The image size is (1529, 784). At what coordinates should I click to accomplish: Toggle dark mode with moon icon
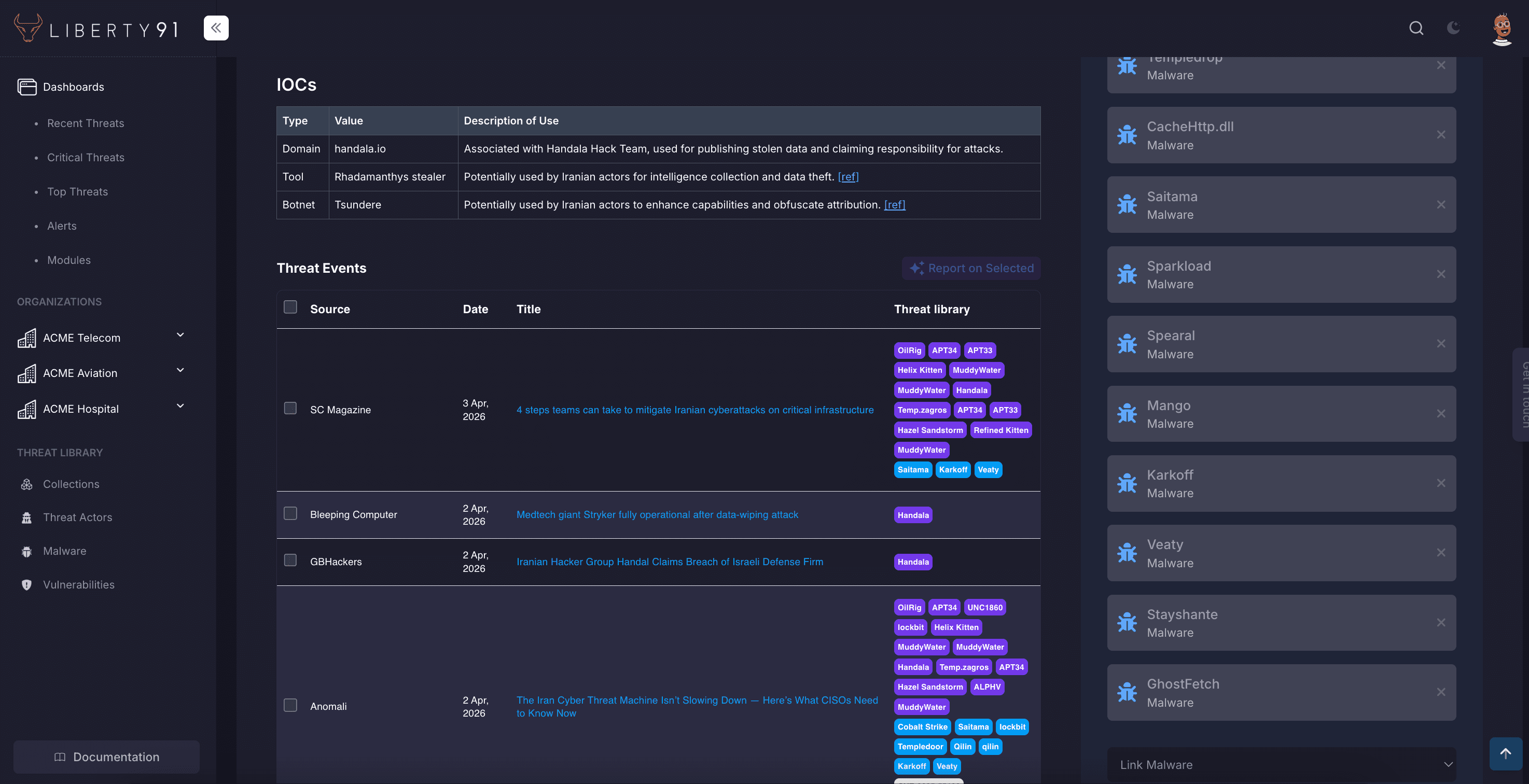pos(1454,28)
